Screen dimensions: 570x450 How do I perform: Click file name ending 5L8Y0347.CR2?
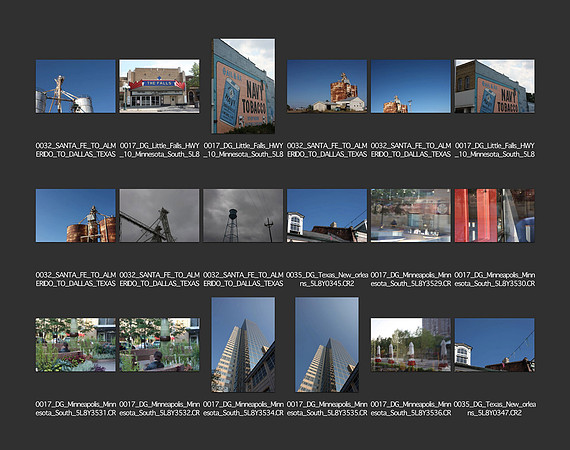tap(494, 409)
